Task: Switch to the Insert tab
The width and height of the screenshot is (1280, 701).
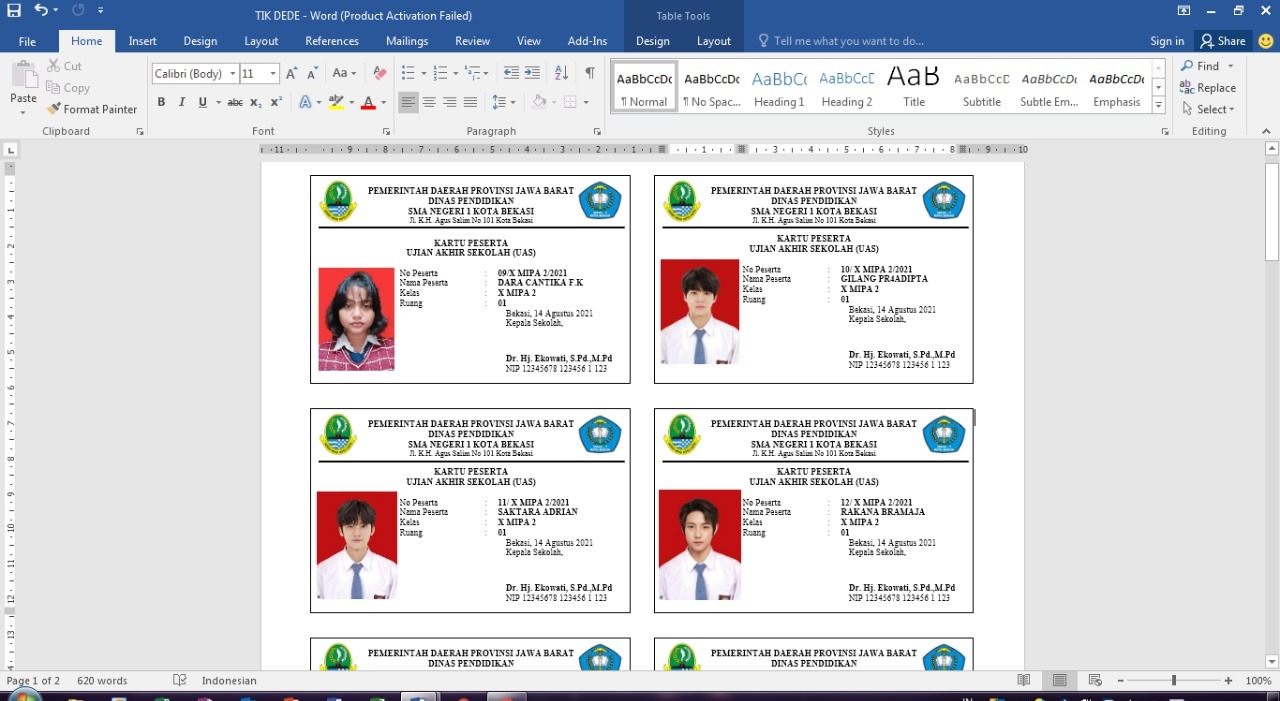Action: tap(142, 41)
